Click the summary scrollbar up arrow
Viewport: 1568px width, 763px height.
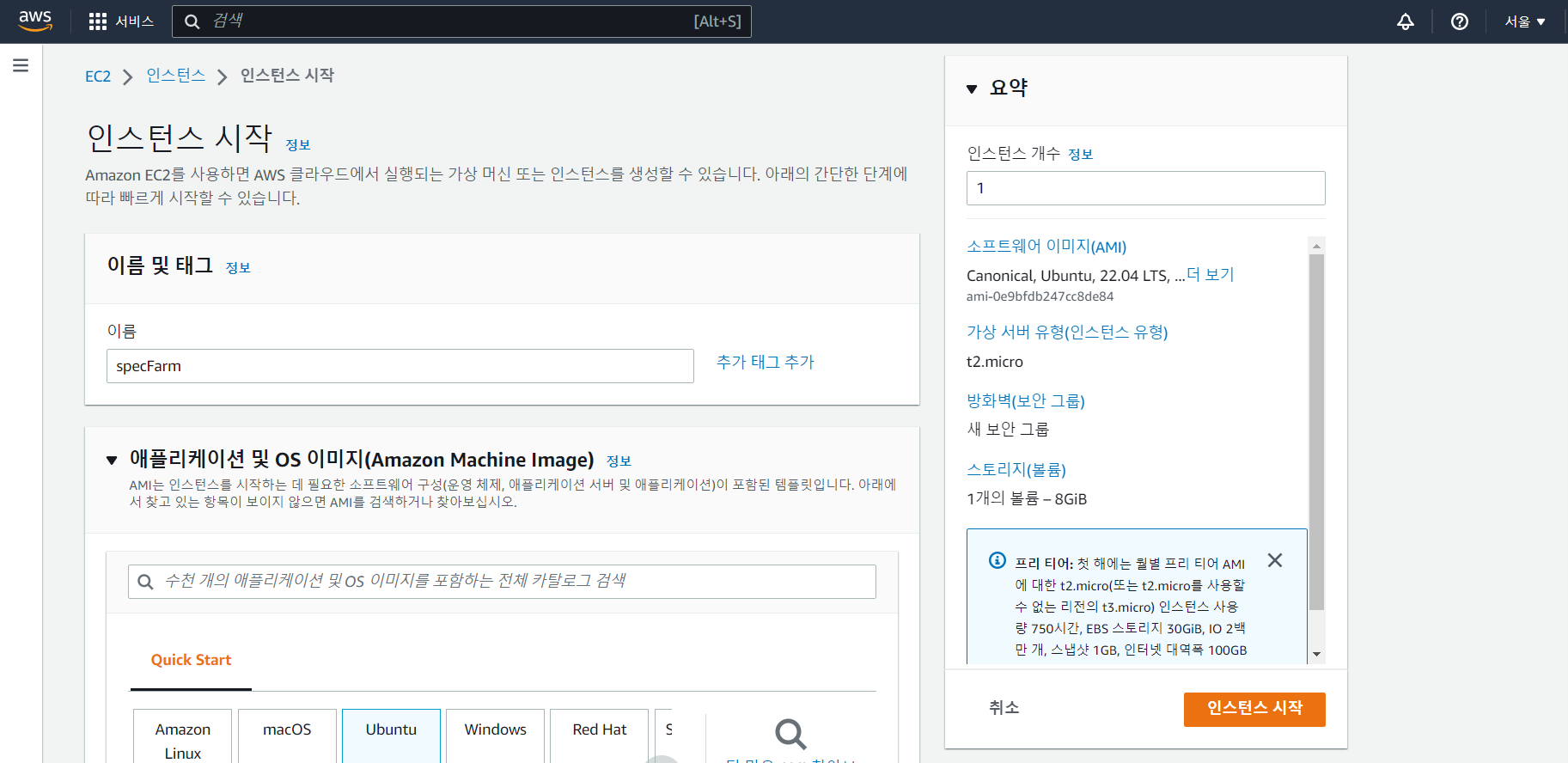tap(1316, 246)
